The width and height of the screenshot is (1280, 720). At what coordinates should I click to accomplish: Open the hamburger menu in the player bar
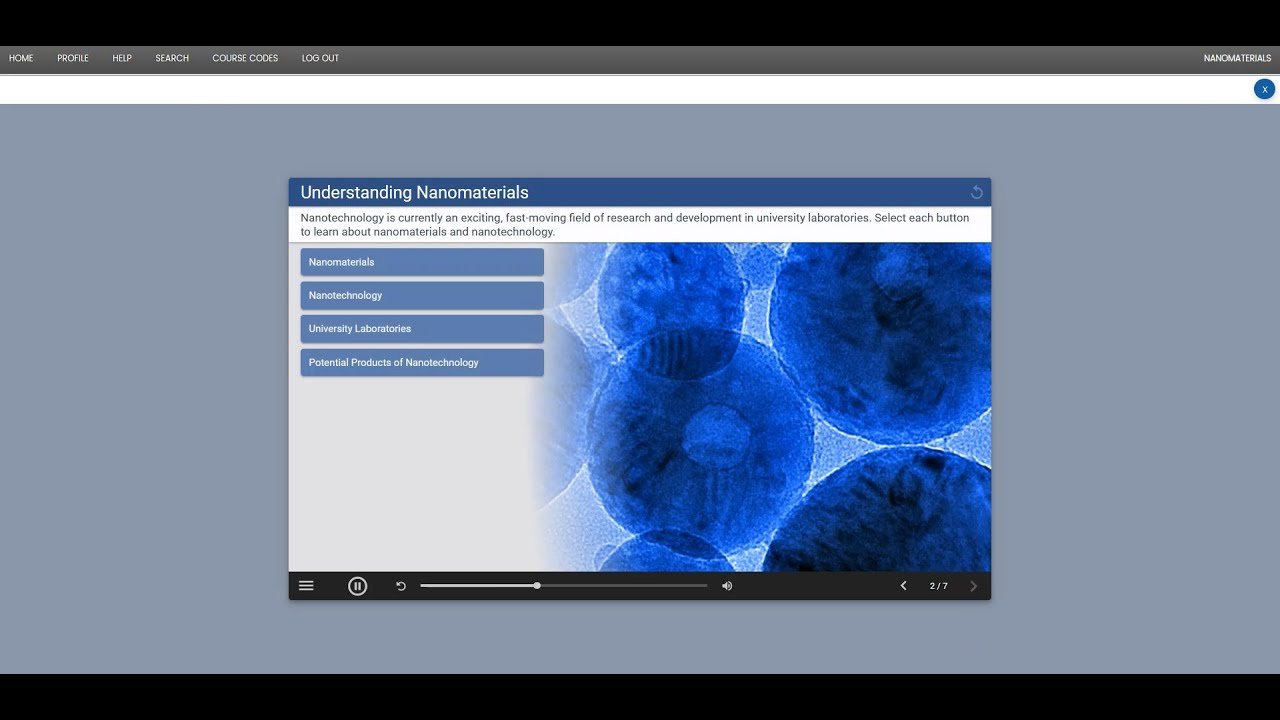(306, 586)
